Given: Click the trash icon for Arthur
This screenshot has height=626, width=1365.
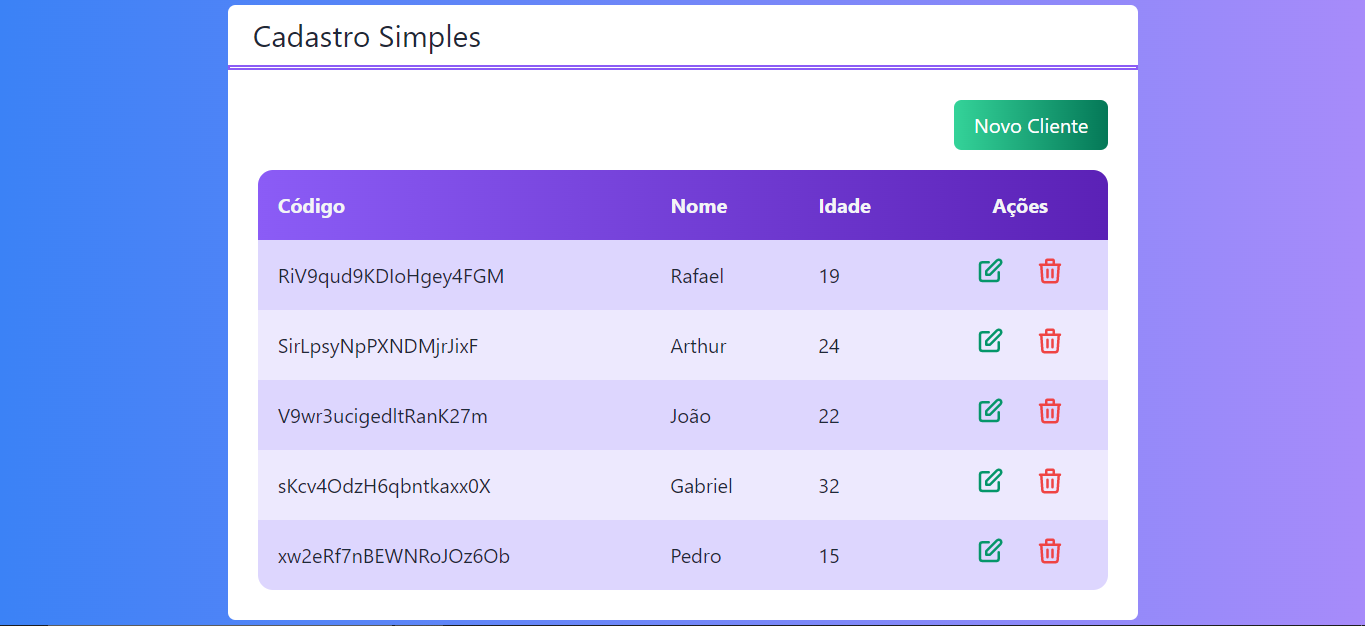Looking at the screenshot, I should (1050, 340).
